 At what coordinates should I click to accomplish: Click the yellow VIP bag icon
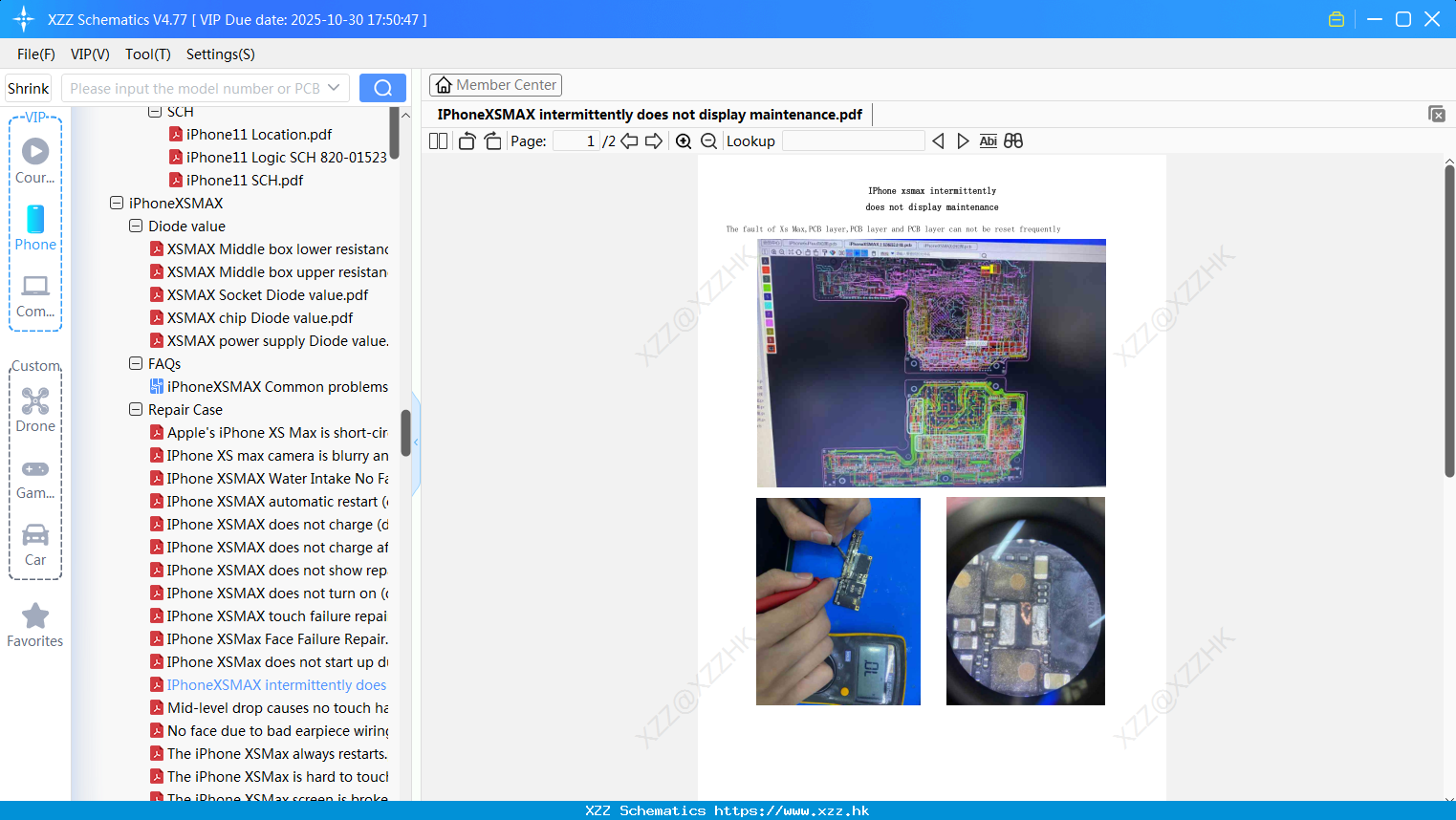[x=1336, y=19]
